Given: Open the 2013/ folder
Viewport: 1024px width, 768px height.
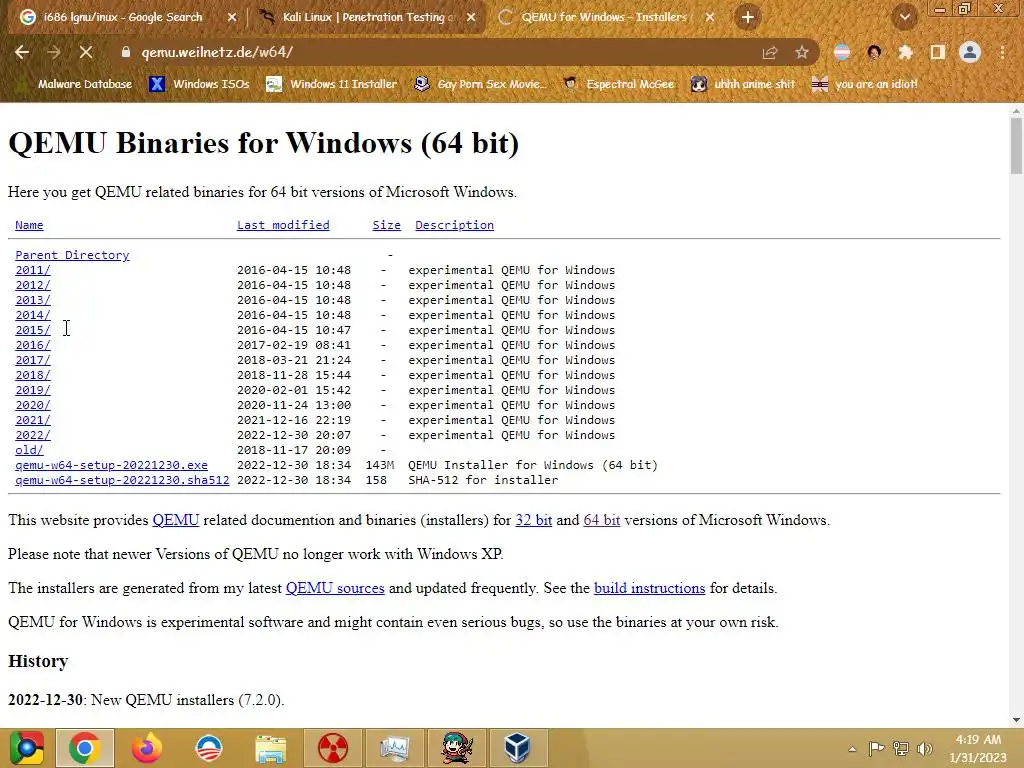Looking at the screenshot, I should tap(33, 300).
